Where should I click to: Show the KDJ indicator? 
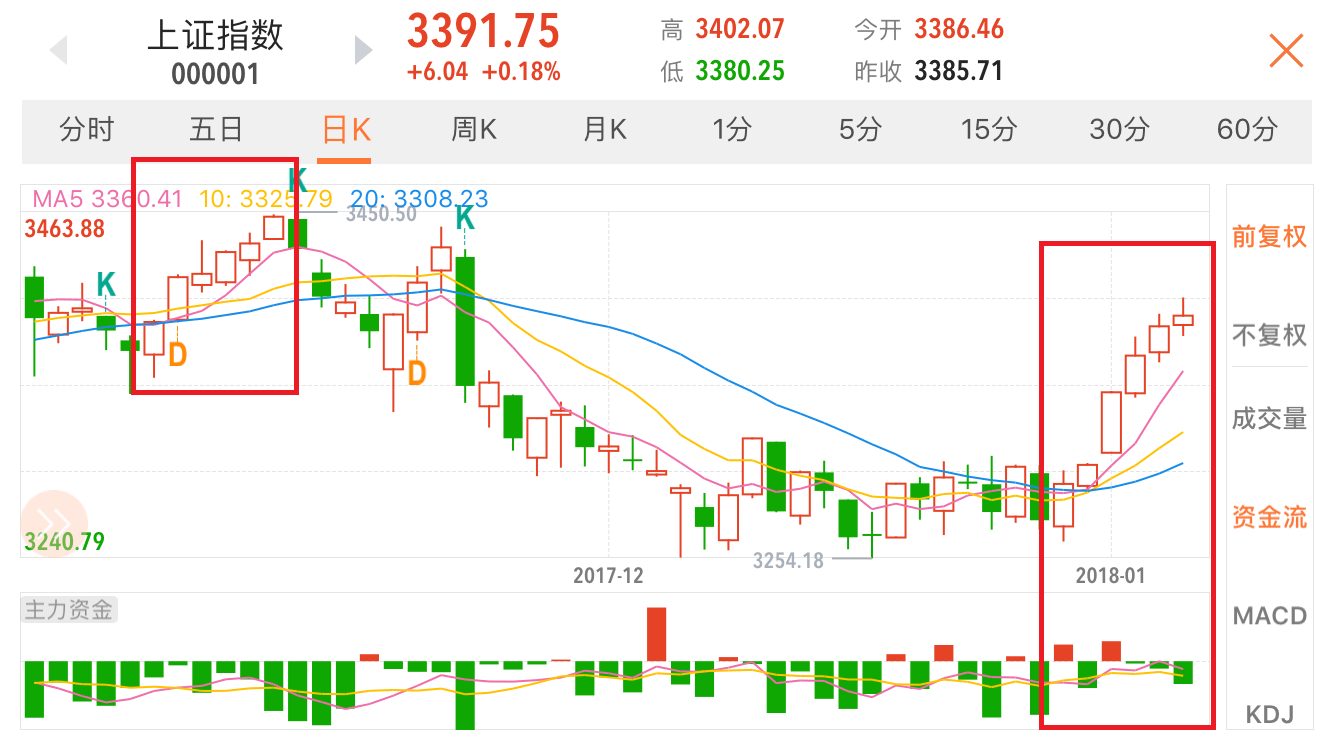coord(1270,714)
